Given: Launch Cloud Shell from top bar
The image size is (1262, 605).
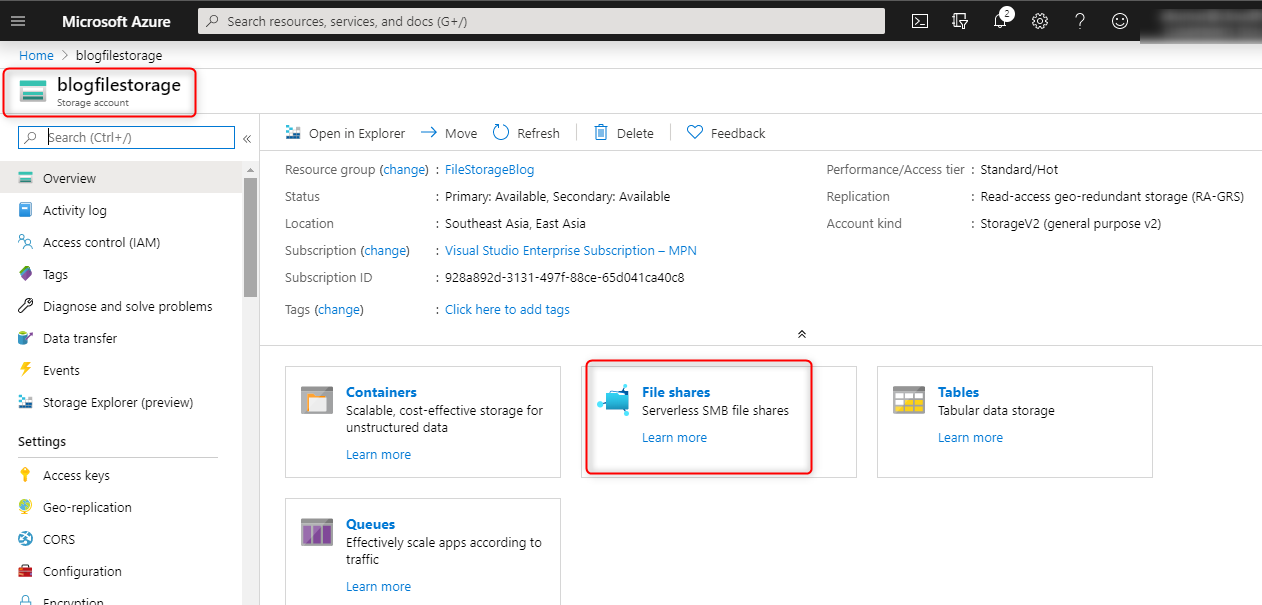Looking at the screenshot, I should coord(920,21).
